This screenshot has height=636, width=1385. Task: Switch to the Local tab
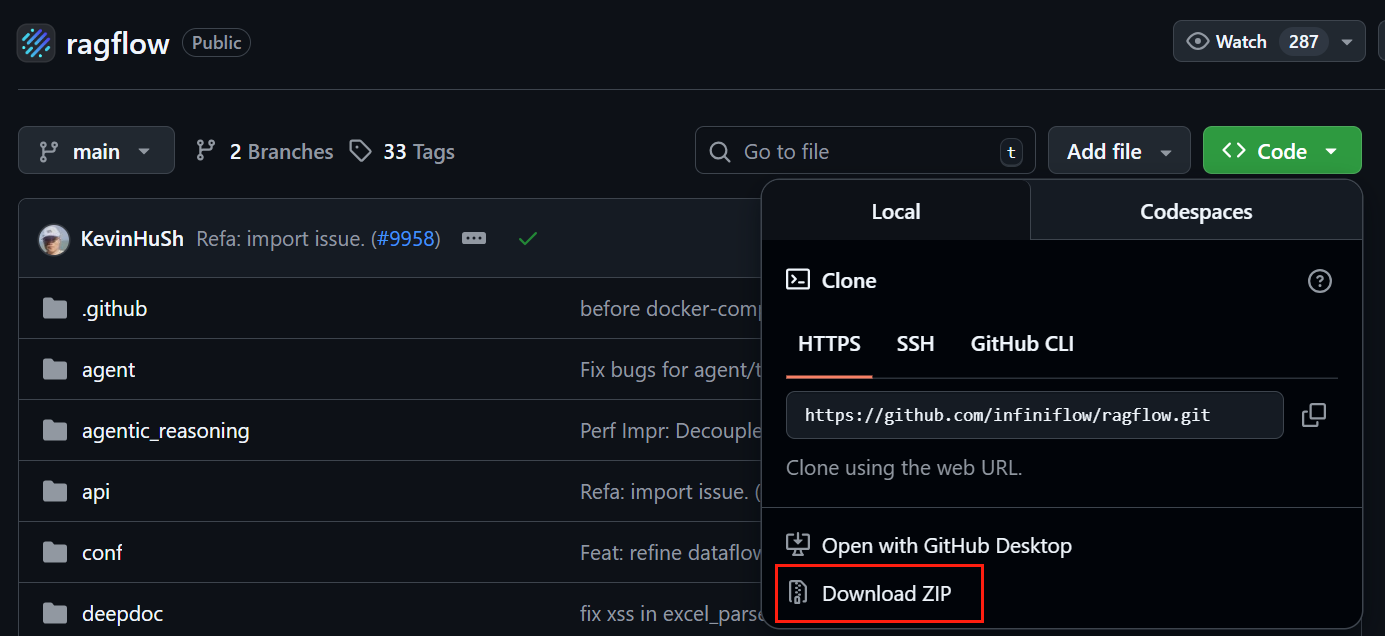[x=896, y=211]
